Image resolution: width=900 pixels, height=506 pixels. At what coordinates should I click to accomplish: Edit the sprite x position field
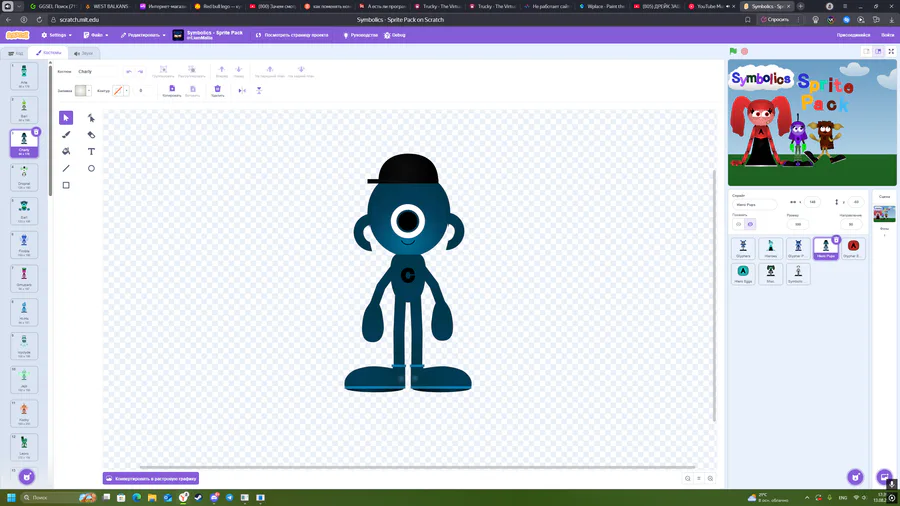tap(812, 202)
